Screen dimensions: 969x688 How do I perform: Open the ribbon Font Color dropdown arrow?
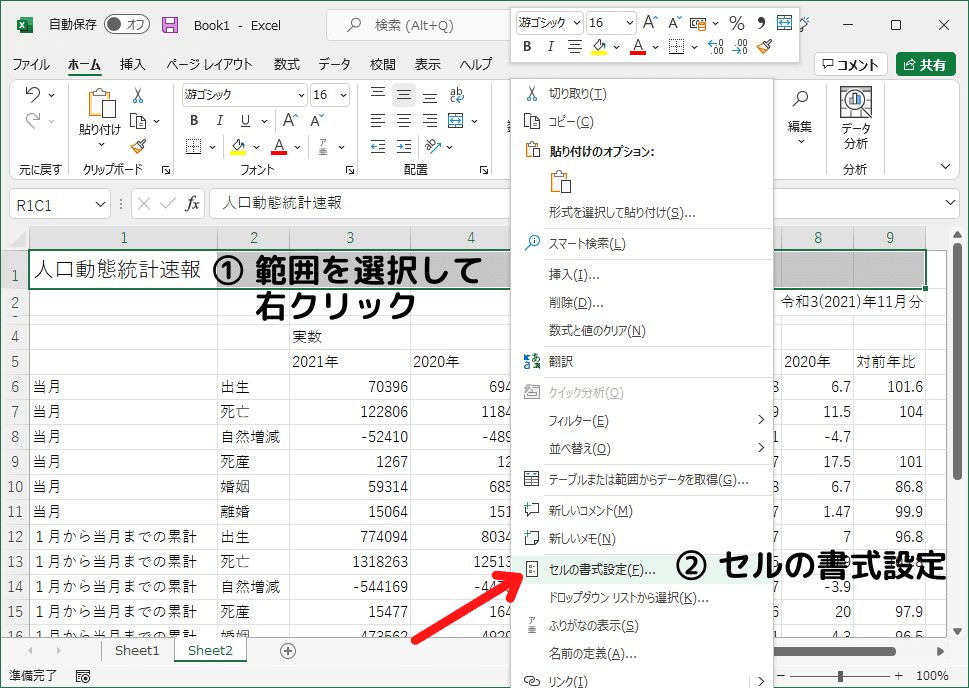coord(297,148)
